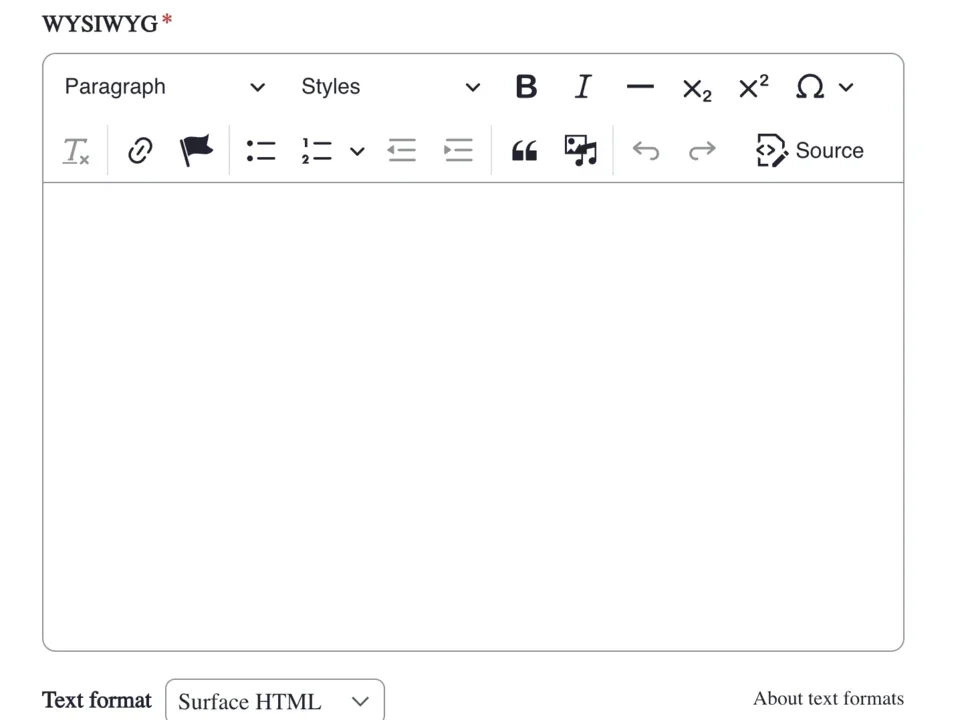Change the Surface HTML text format
This screenshot has width=960, height=720.
click(x=274, y=701)
